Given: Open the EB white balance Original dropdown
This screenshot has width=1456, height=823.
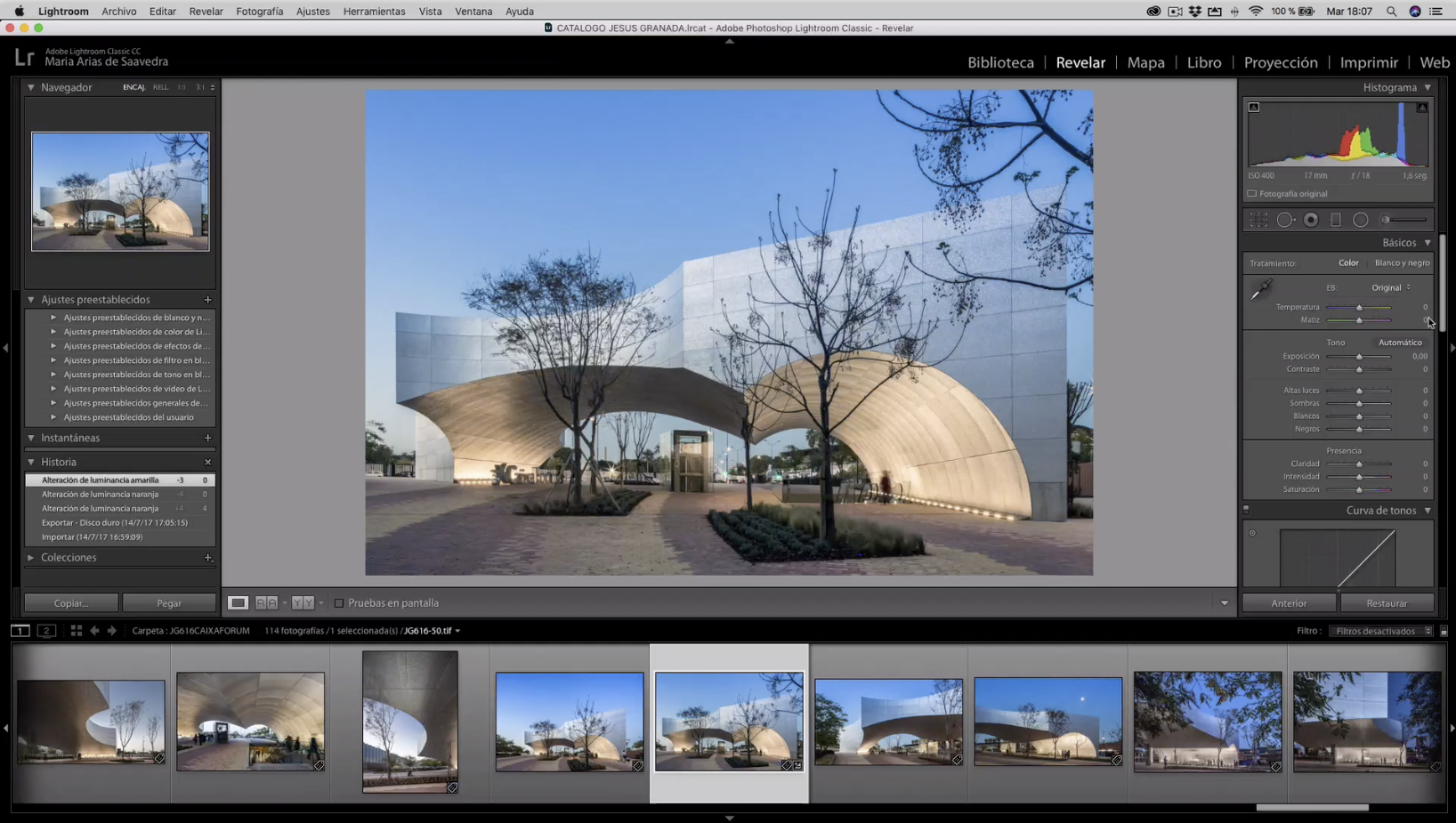Looking at the screenshot, I should click(x=1390, y=287).
